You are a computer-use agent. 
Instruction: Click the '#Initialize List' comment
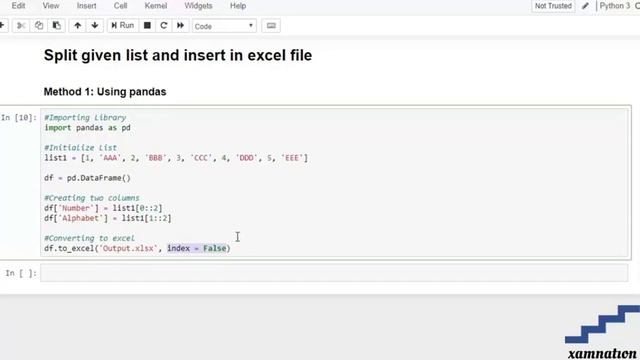point(80,148)
